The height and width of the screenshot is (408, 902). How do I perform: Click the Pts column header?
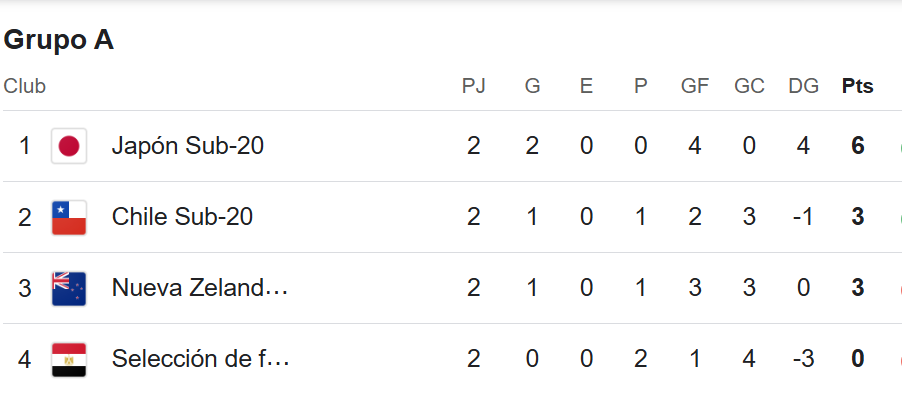click(857, 86)
